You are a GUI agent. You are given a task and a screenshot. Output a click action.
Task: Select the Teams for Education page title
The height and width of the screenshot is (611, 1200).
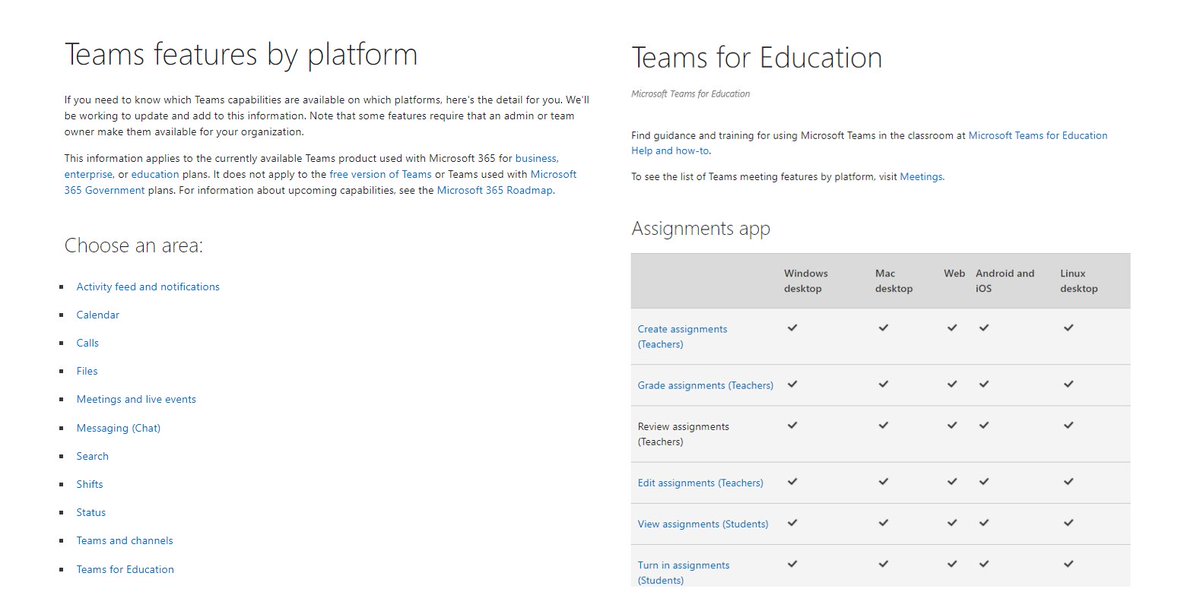click(757, 58)
